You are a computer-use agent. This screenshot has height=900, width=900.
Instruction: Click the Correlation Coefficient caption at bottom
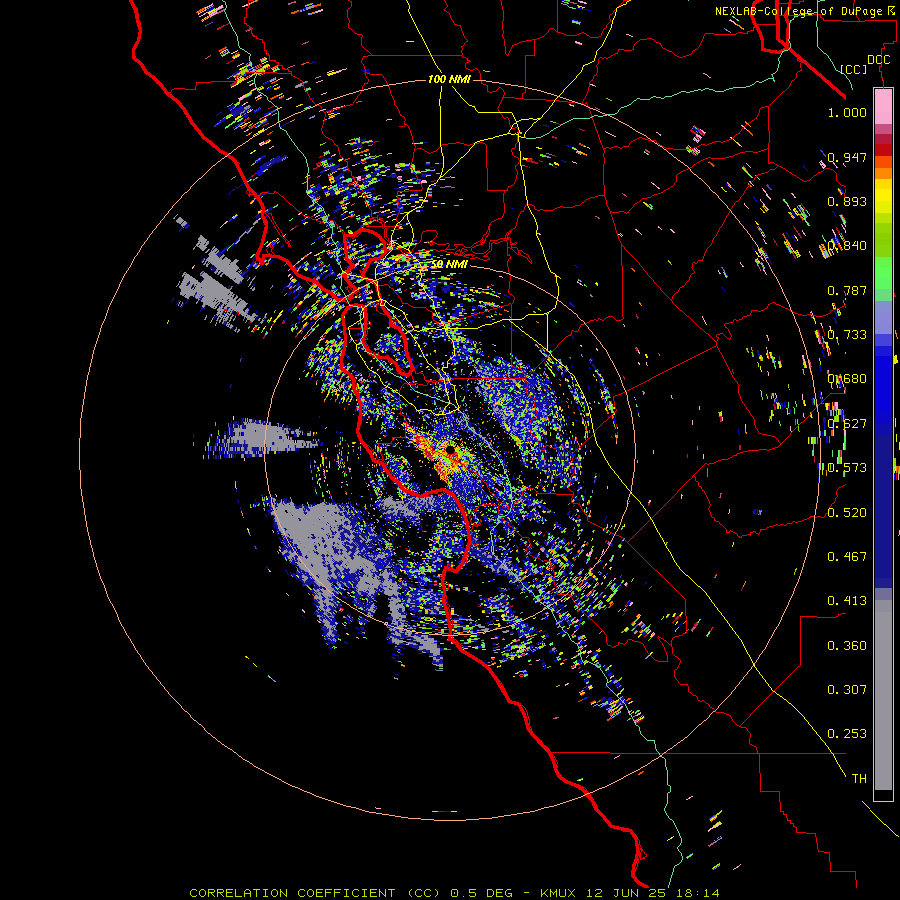pos(454,893)
